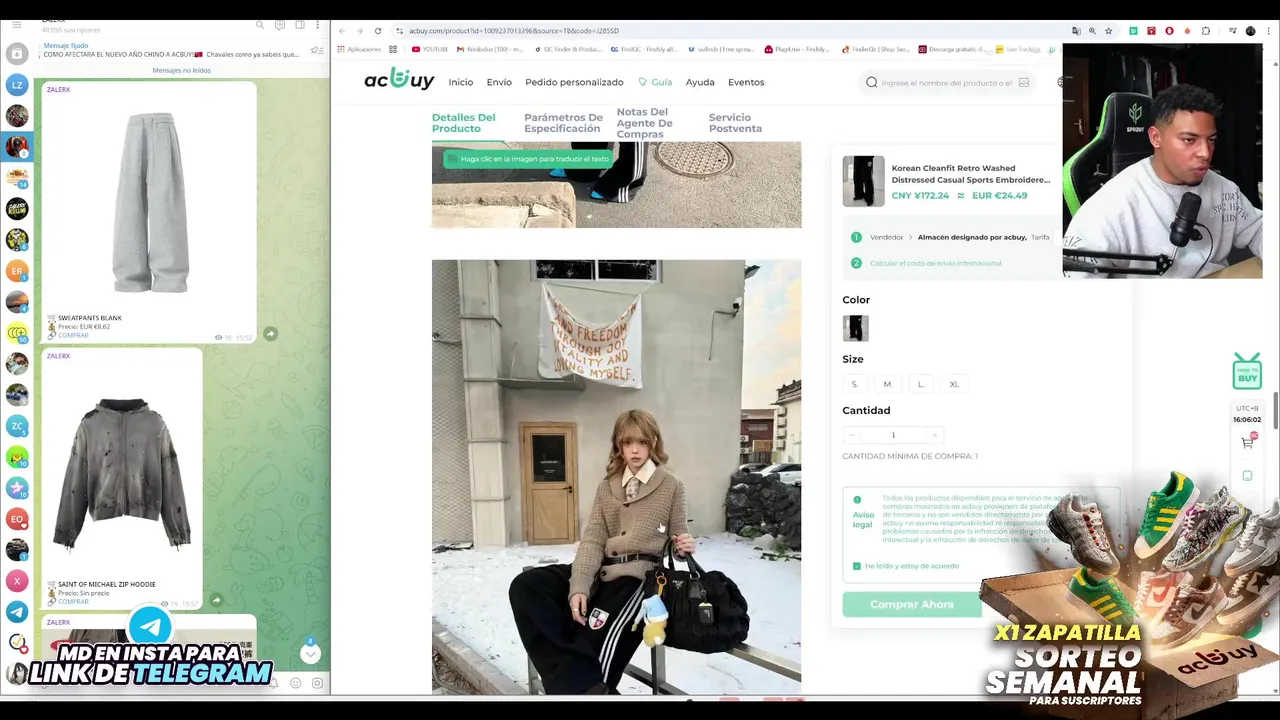Viewport: 1280px width, 720px height.
Task: Switch to Notas Del Agente De Compras tab
Action: click(x=645, y=123)
